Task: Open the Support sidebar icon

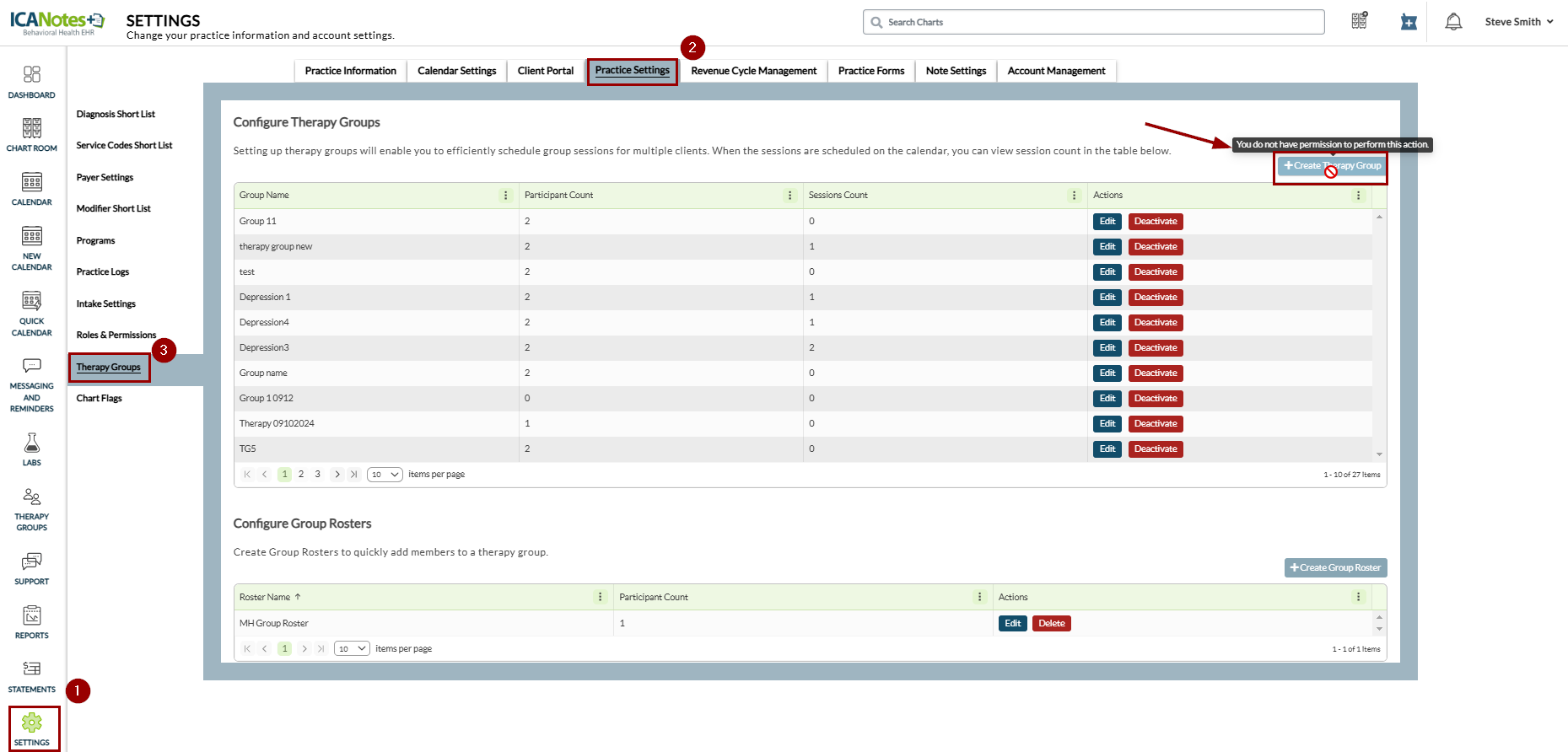Action: (x=32, y=568)
